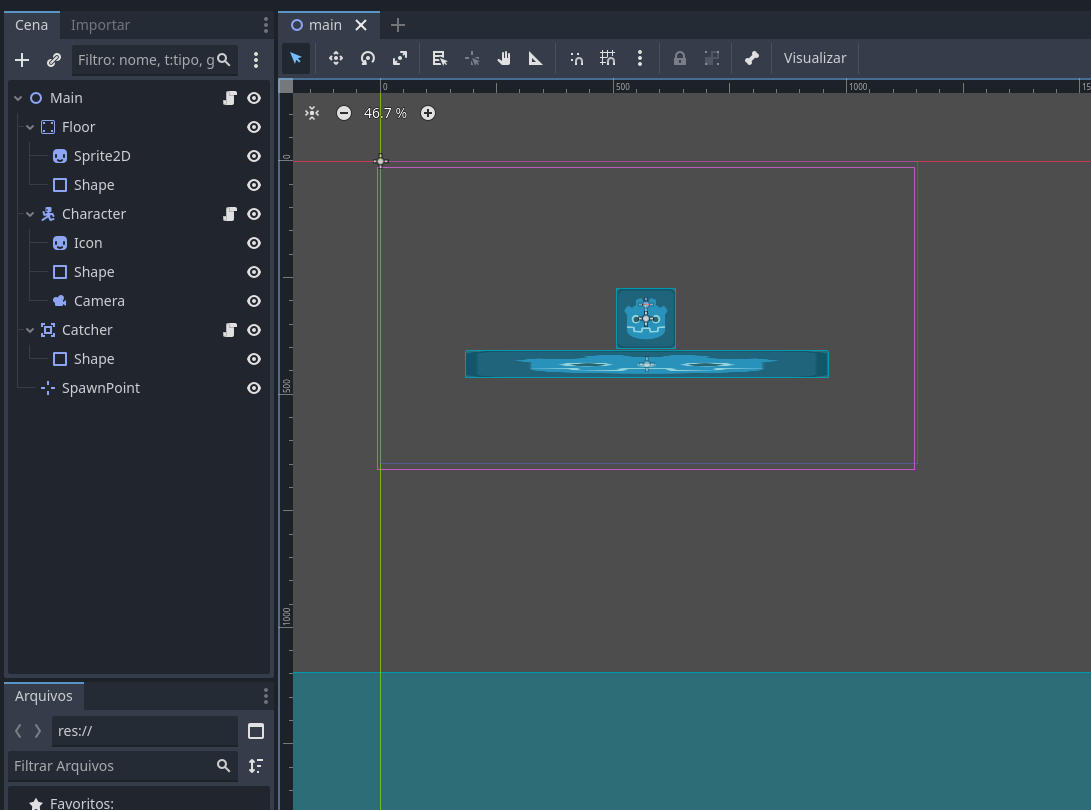1091x810 pixels.
Task: Select the Rotate Mode tool
Action: pyautogui.click(x=368, y=58)
